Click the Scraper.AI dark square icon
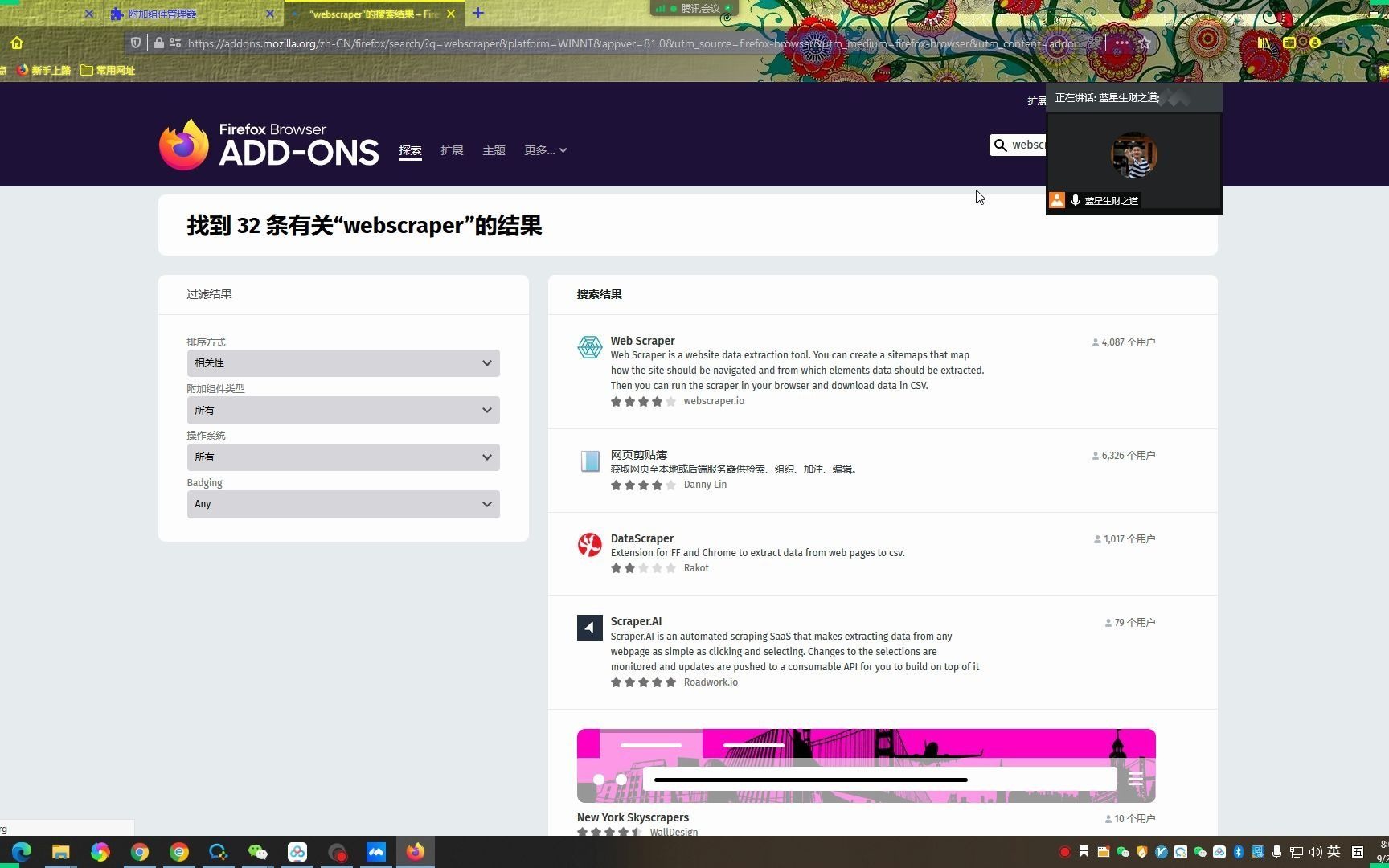 [590, 628]
